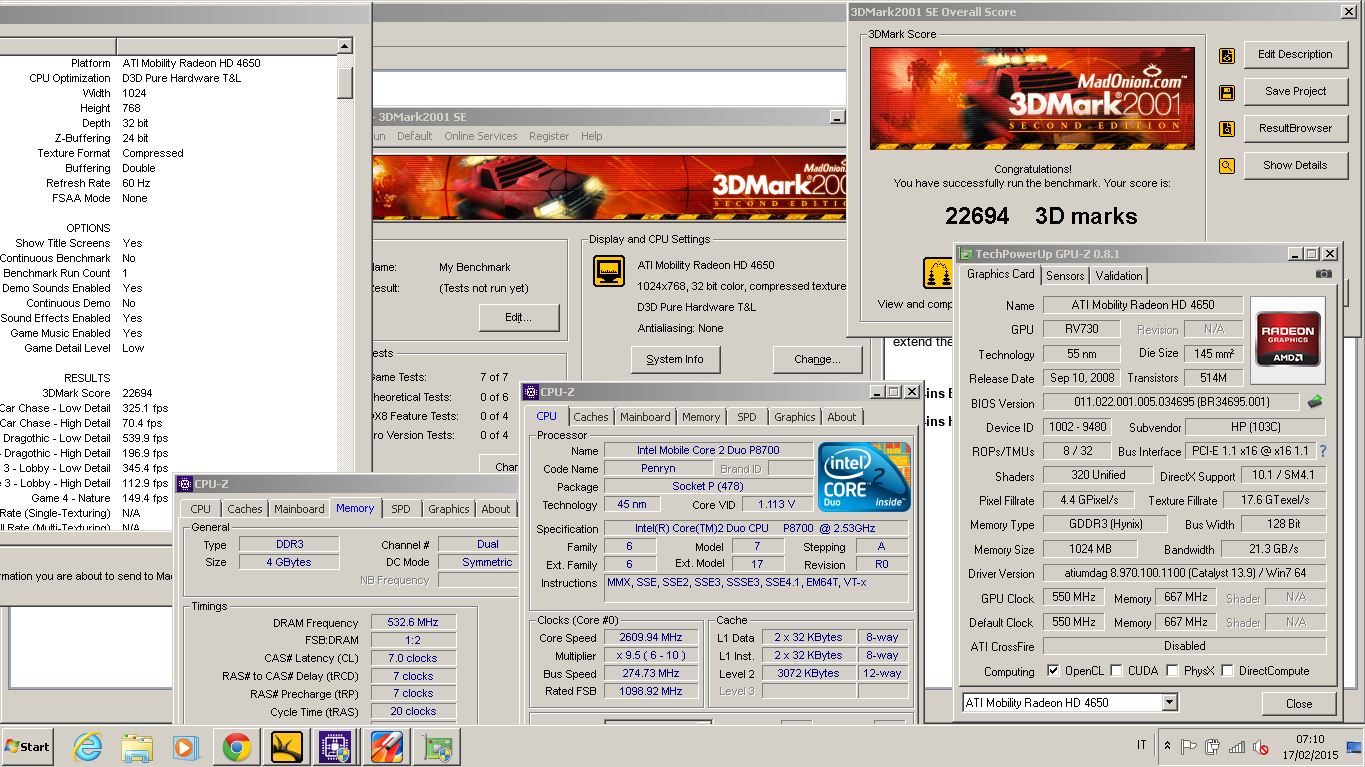Click the Edit... button in 3DMark2001
The height and width of the screenshot is (767, 1365).
(x=518, y=318)
